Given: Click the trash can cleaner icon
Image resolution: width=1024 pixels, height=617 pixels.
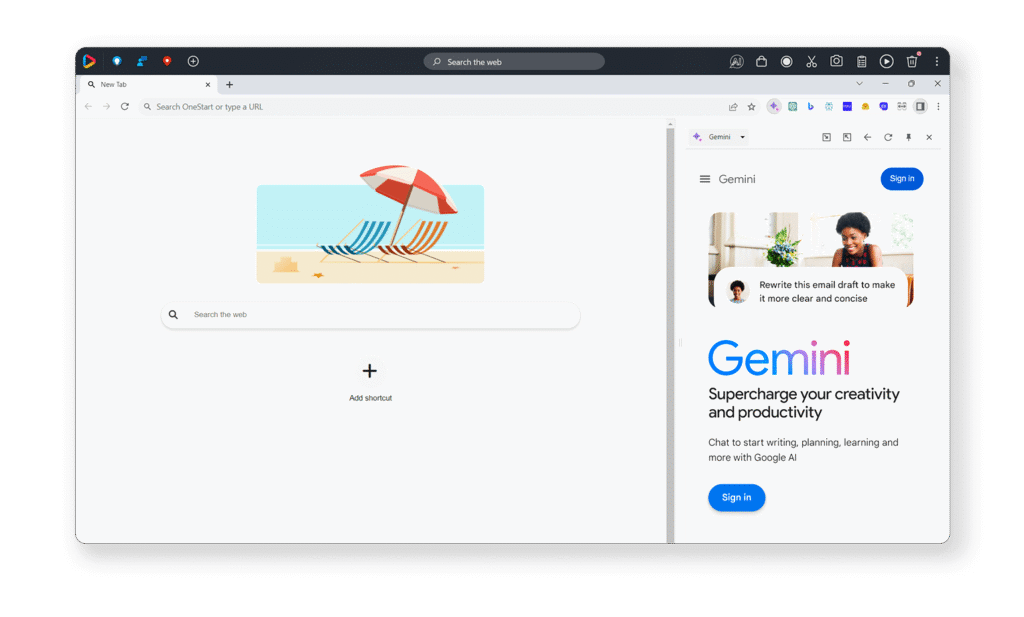Looking at the screenshot, I should coord(911,62).
